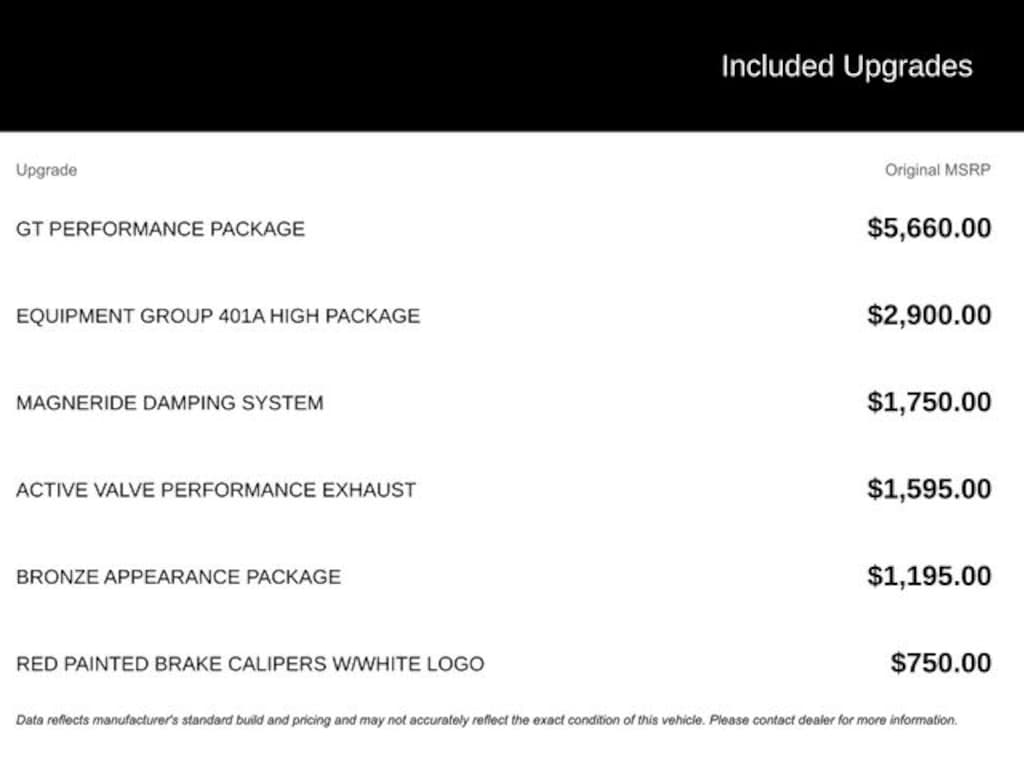Click the Included Upgrades heading
Viewport: 1024px width, 768px height.
846,67
